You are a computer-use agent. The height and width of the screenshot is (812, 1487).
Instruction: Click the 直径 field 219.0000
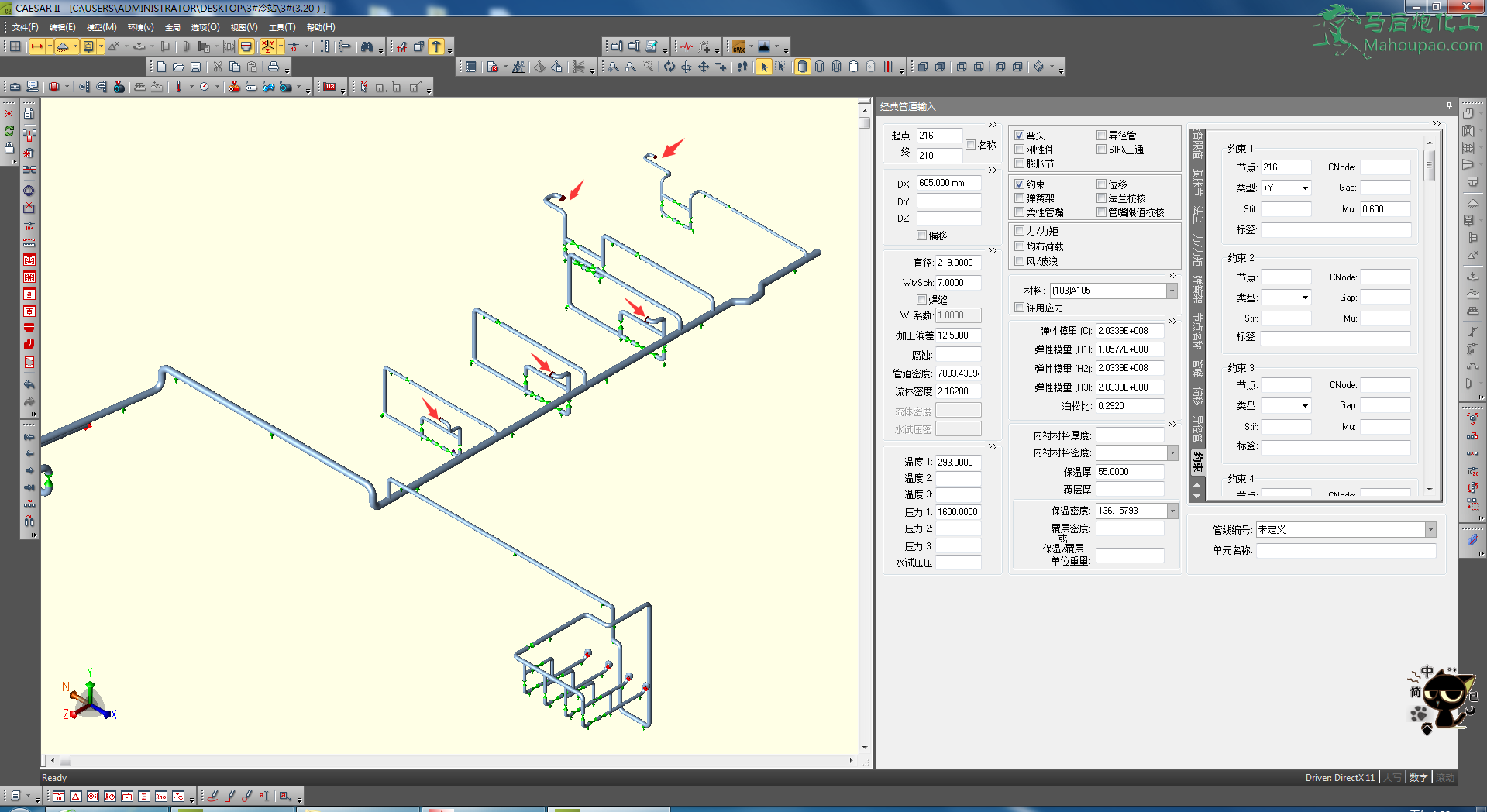click(x=958, y=263)
